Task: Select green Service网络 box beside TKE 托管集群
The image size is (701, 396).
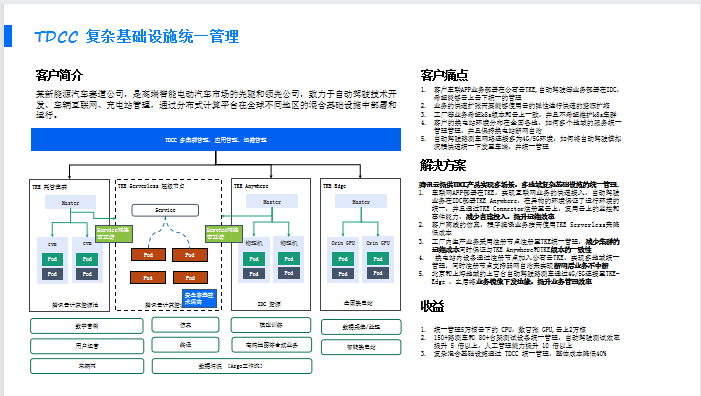Action: click(x=114, y=233)
